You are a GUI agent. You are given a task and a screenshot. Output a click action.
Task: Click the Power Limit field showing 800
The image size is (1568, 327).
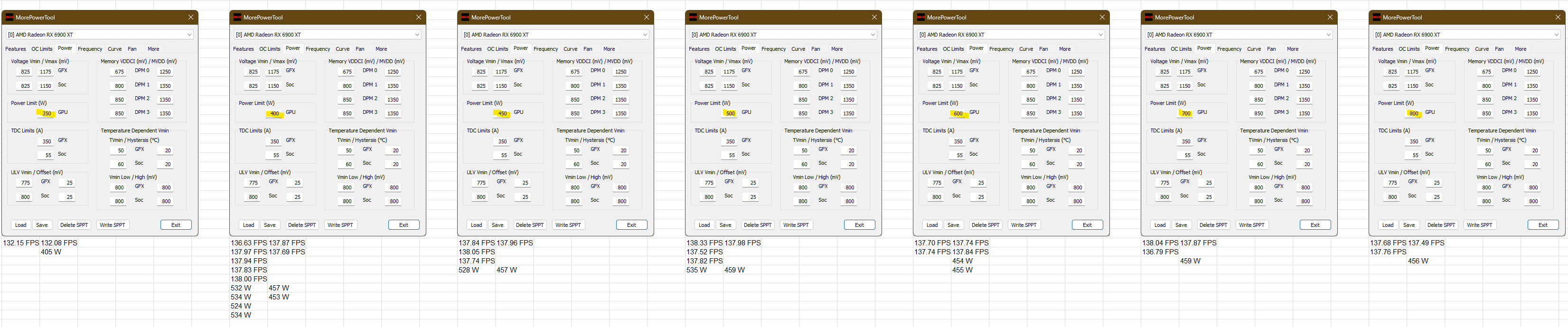[1412, 113]
